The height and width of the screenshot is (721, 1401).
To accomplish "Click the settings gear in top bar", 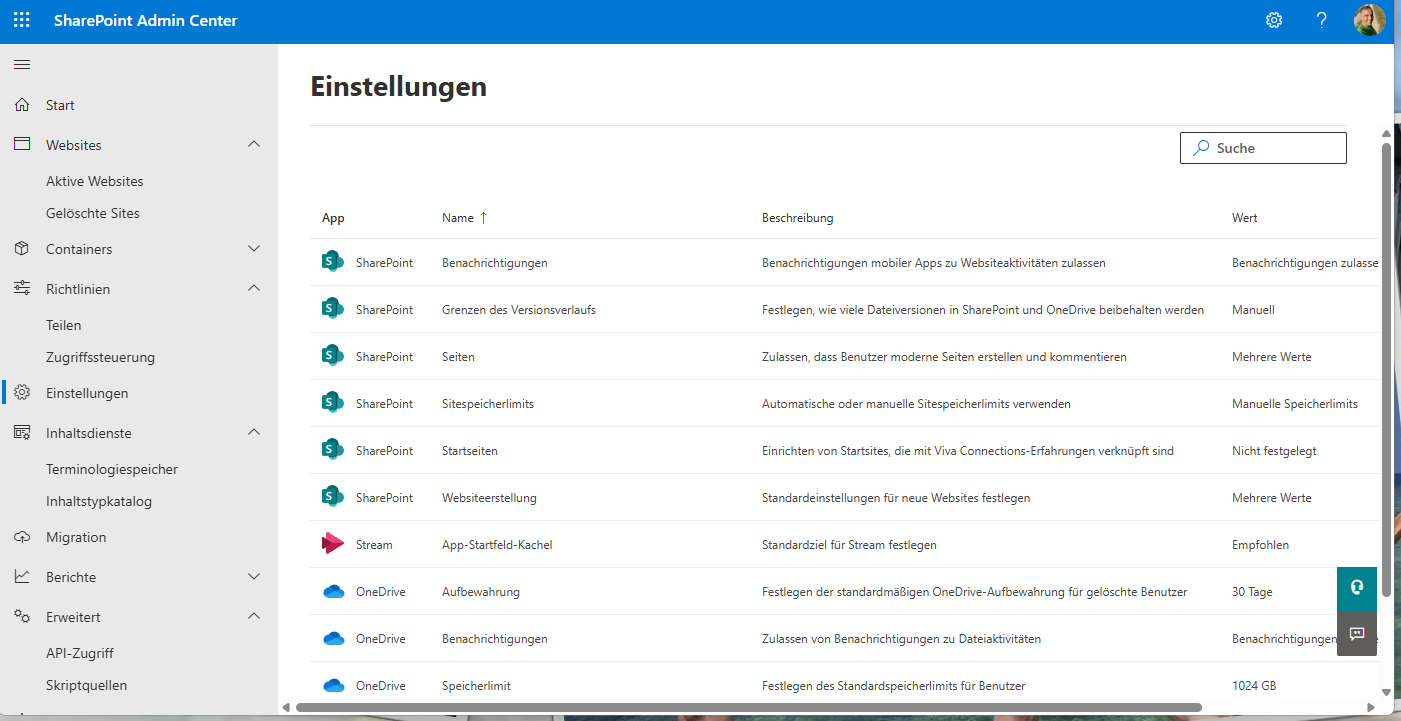I will [1273, 20].
